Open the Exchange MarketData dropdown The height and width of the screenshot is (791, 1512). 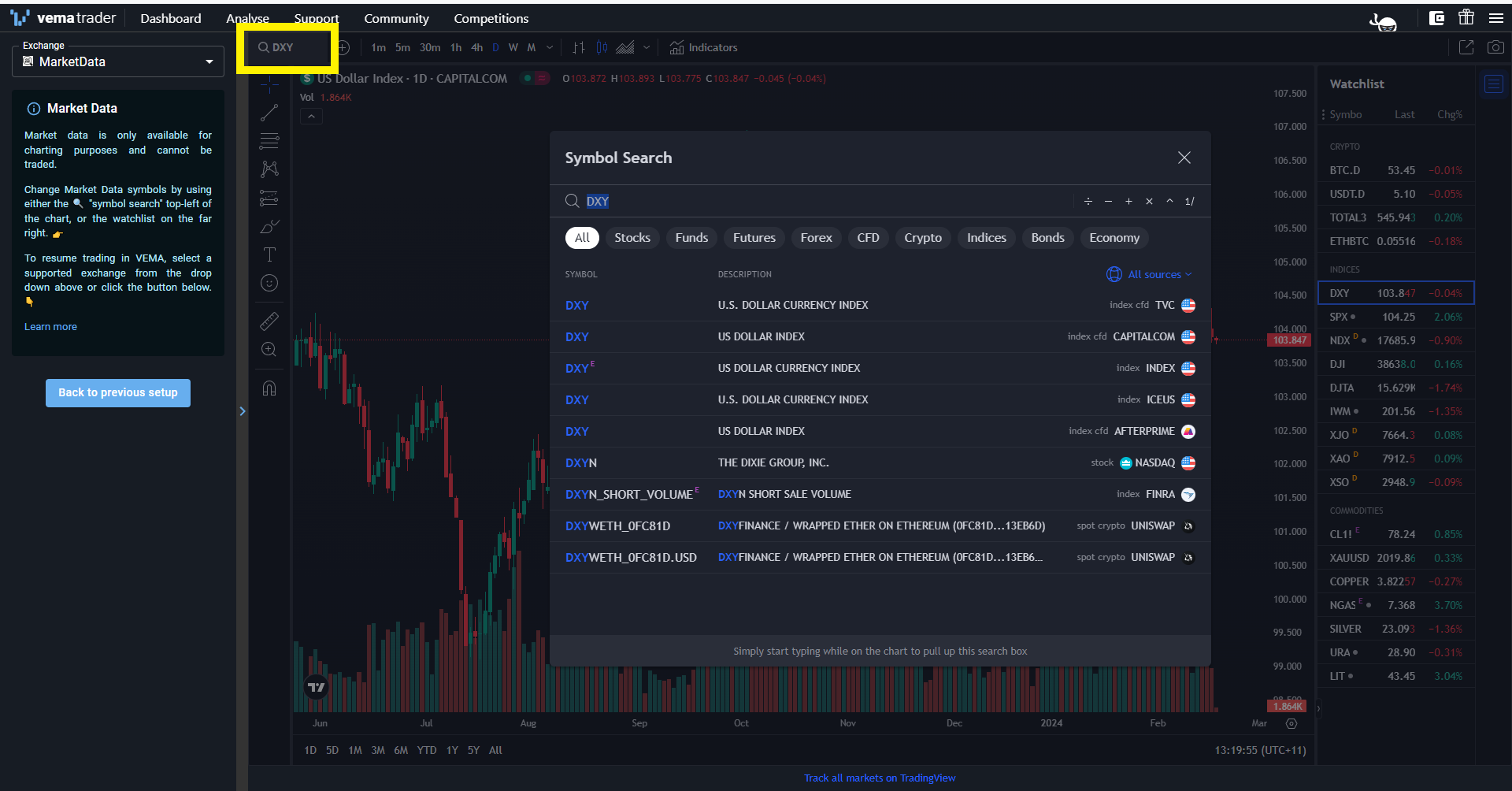click(118, 61)
